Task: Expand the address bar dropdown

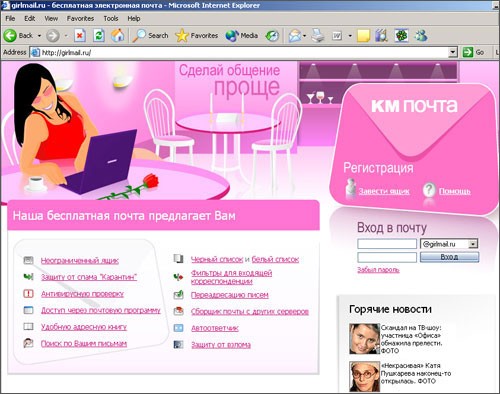Action: click(x=452, y=52)
